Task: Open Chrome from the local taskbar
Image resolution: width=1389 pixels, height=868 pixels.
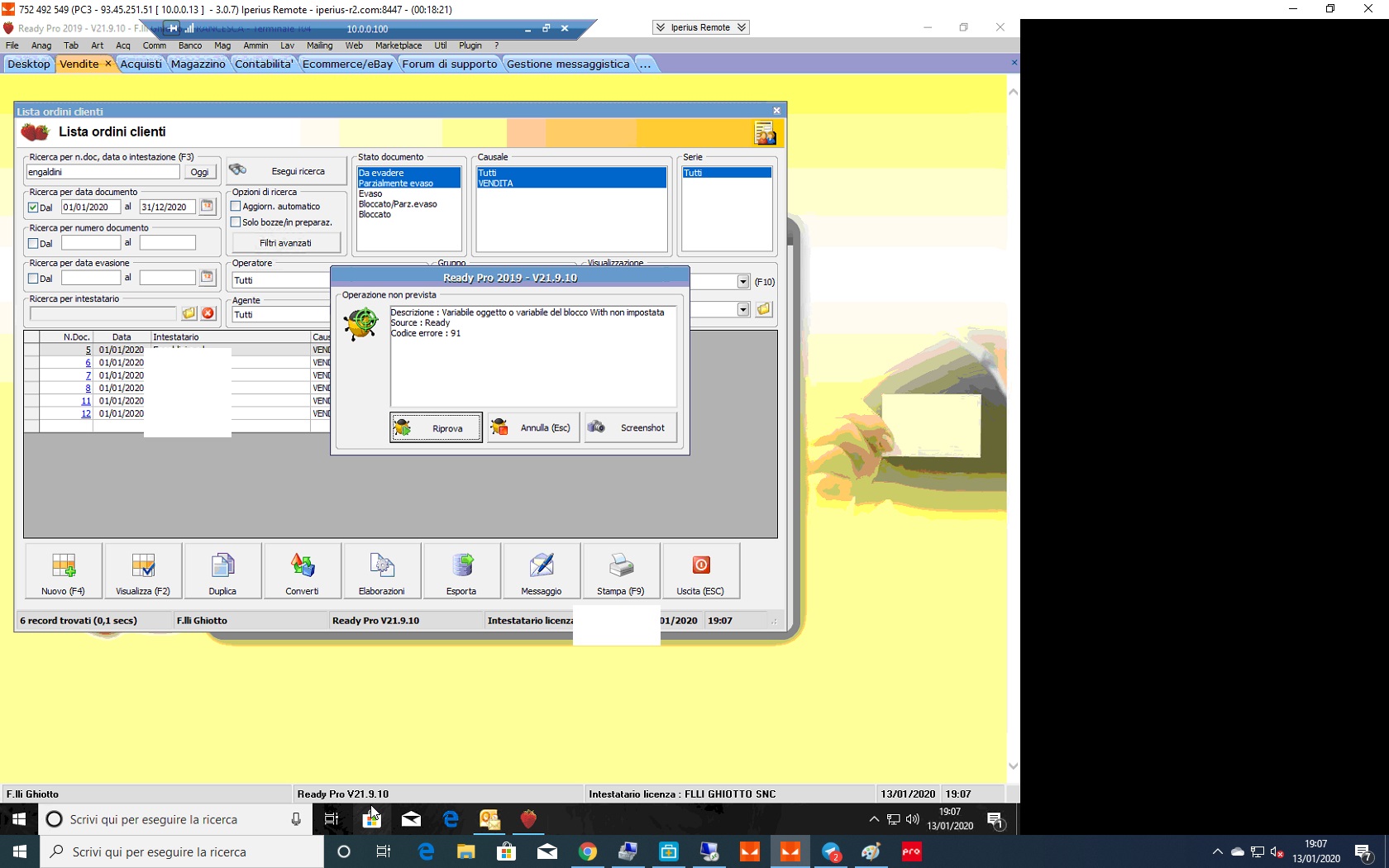Action: click(588, 851)
